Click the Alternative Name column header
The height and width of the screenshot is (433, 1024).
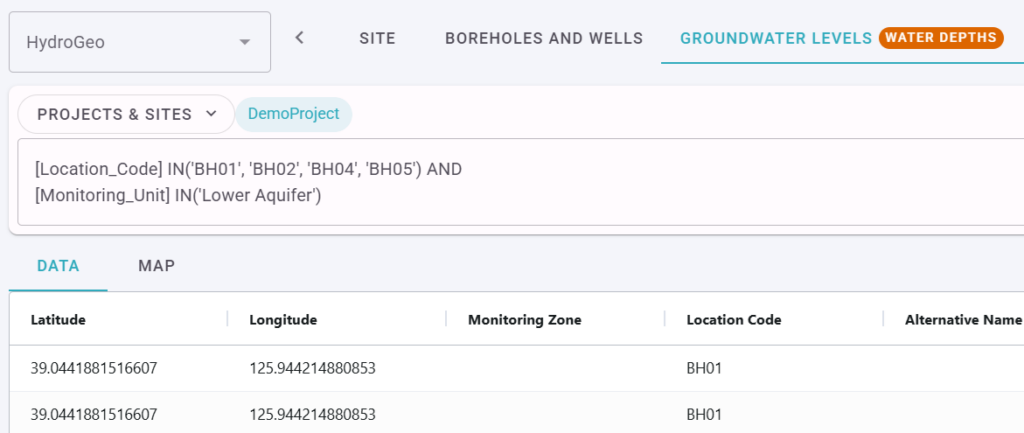point(962,320)
